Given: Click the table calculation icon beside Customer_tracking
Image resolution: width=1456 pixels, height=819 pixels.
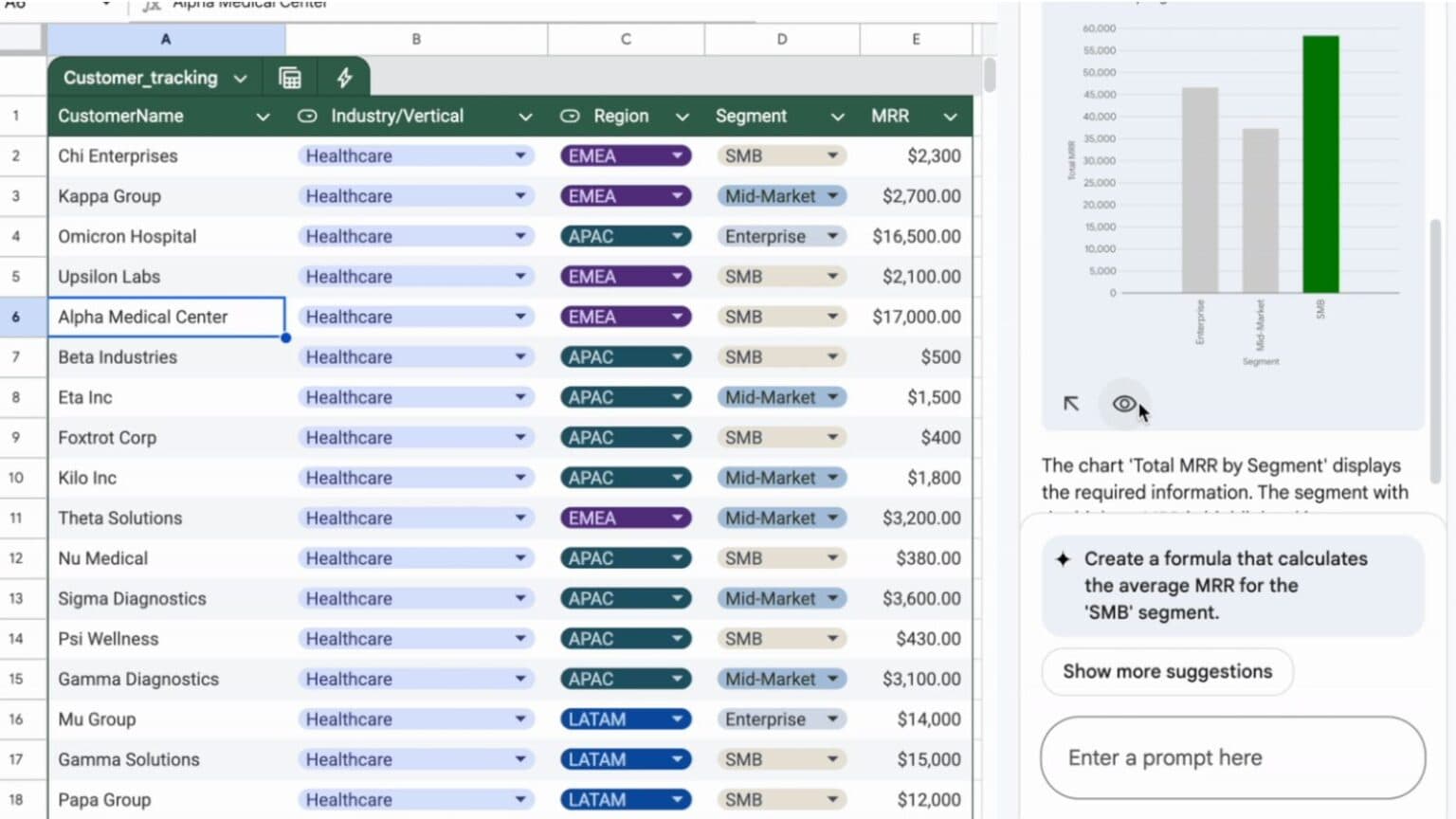Looking at the screenshot, I should coord(288,77).
